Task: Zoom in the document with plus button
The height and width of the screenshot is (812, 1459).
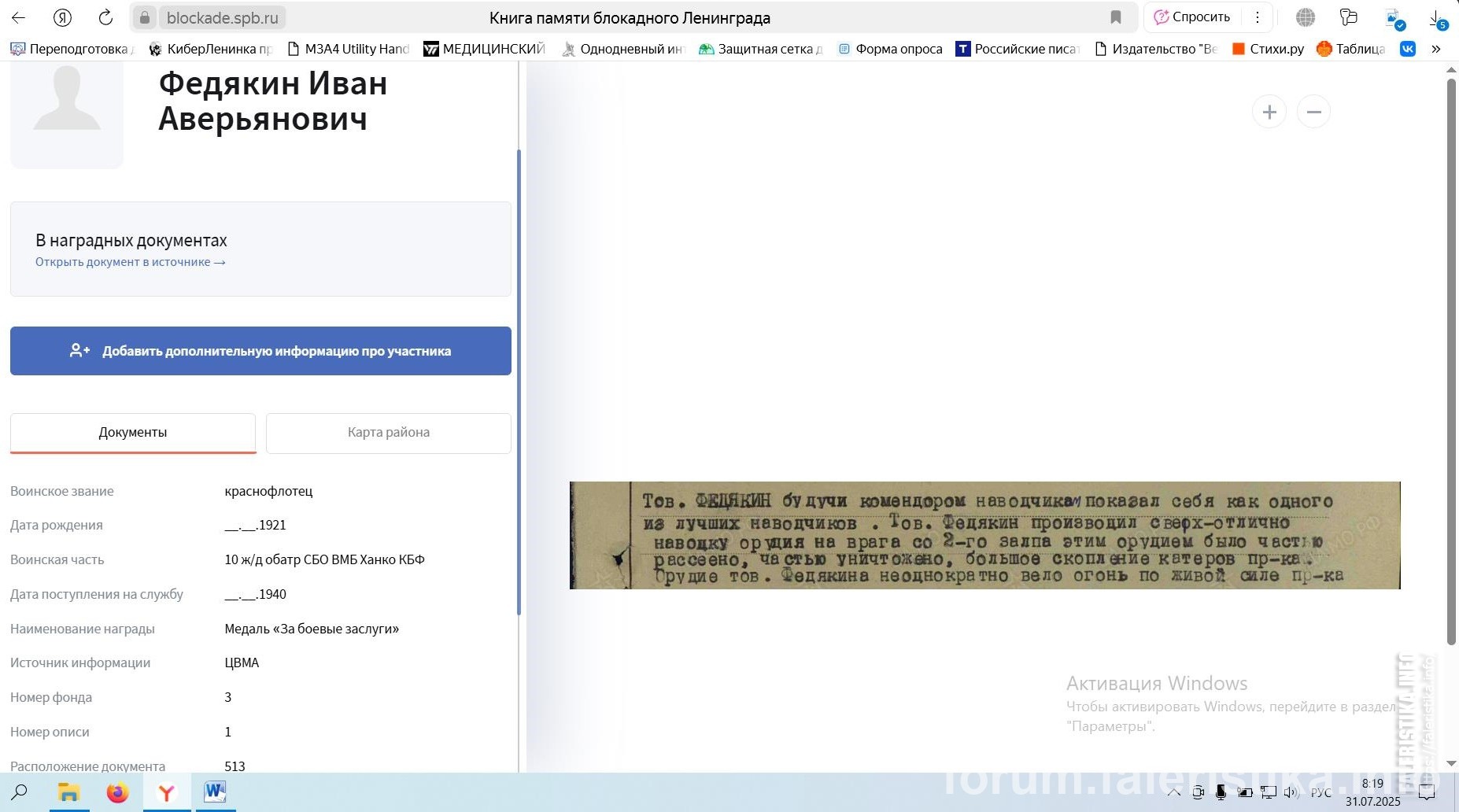Action: pos(1269,112)
